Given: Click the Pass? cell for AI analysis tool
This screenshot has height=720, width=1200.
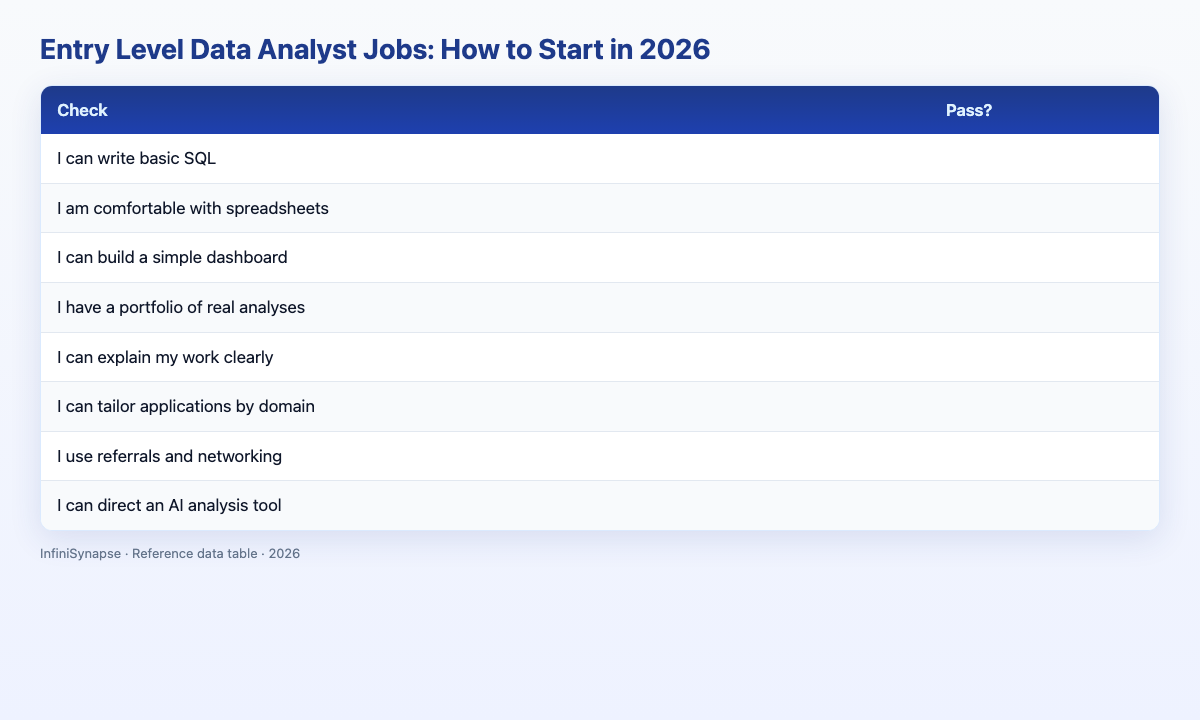Looking at the screenshot, I should click(1044, 505).
